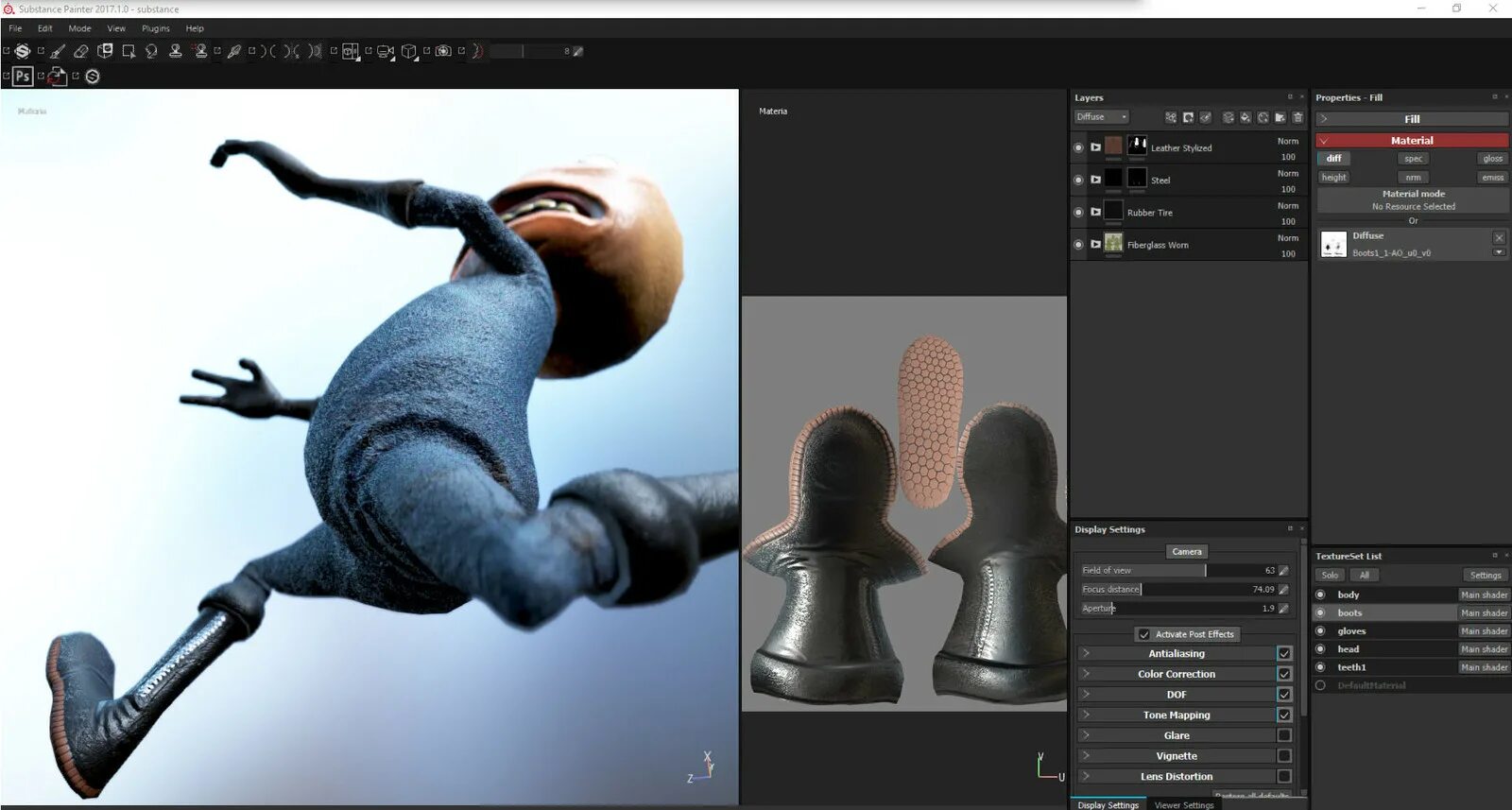Click the Substance logo icon in the top toolbar row
Screen dimensions: 1512x810
click(x=23, y=51)
